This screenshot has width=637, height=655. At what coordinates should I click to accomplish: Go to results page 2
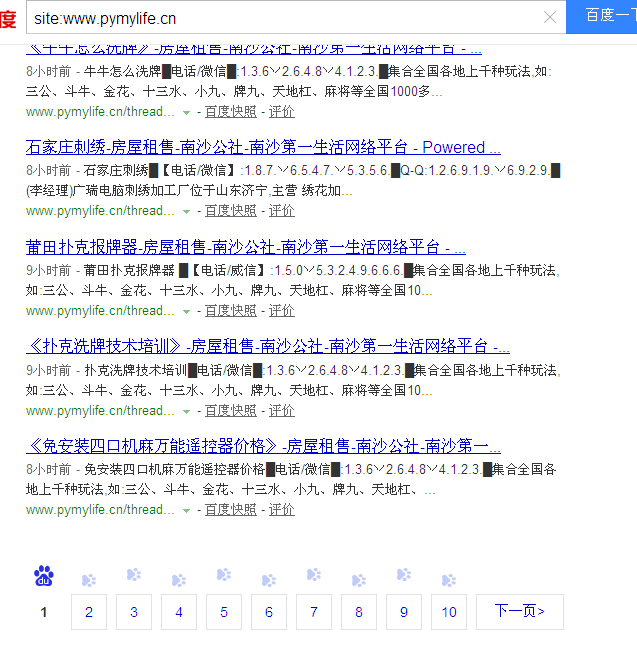pyautogui.click(x=89, y=612)
